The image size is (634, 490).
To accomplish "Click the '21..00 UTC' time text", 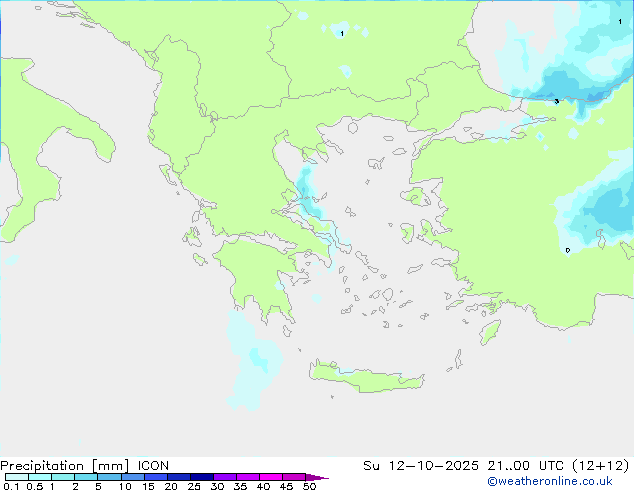I will (525, 466).
